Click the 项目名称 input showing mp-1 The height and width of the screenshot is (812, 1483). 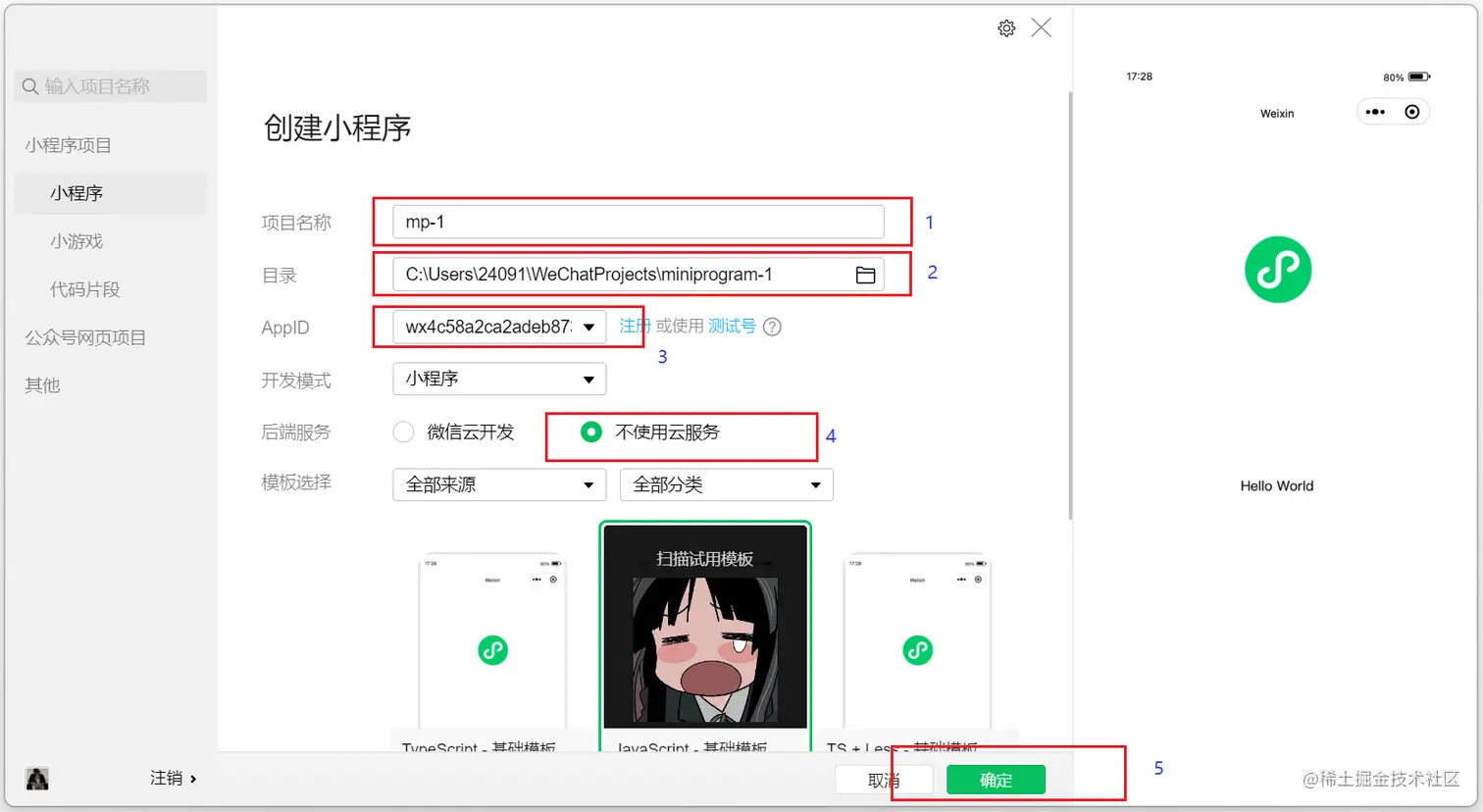[638, 222]
